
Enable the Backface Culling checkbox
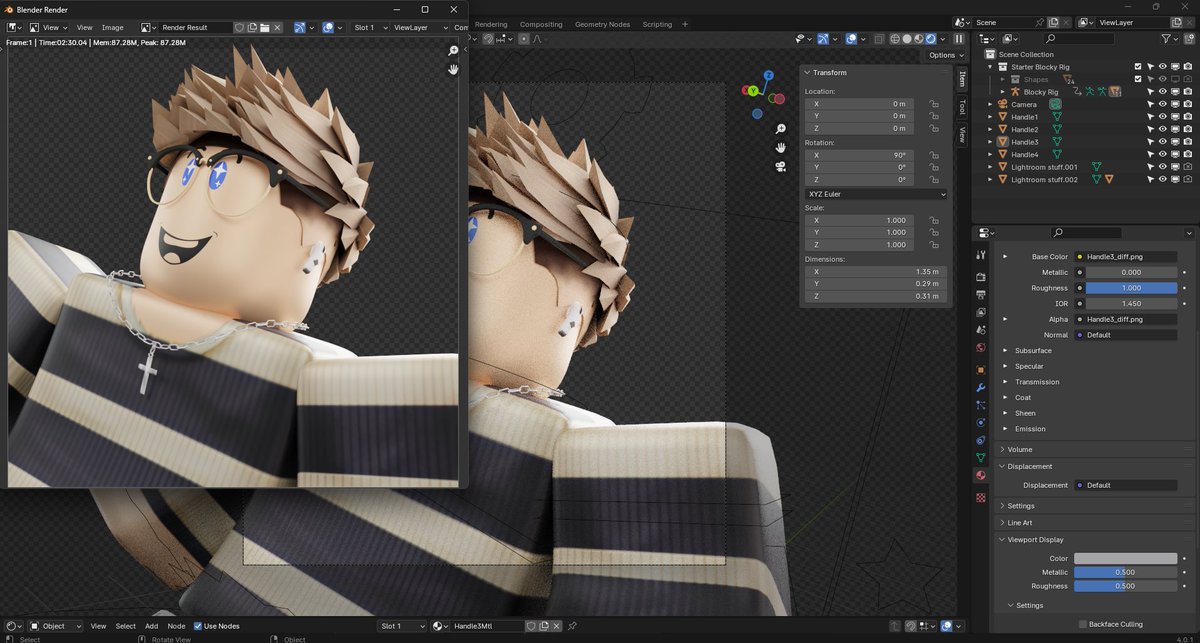1083,624
